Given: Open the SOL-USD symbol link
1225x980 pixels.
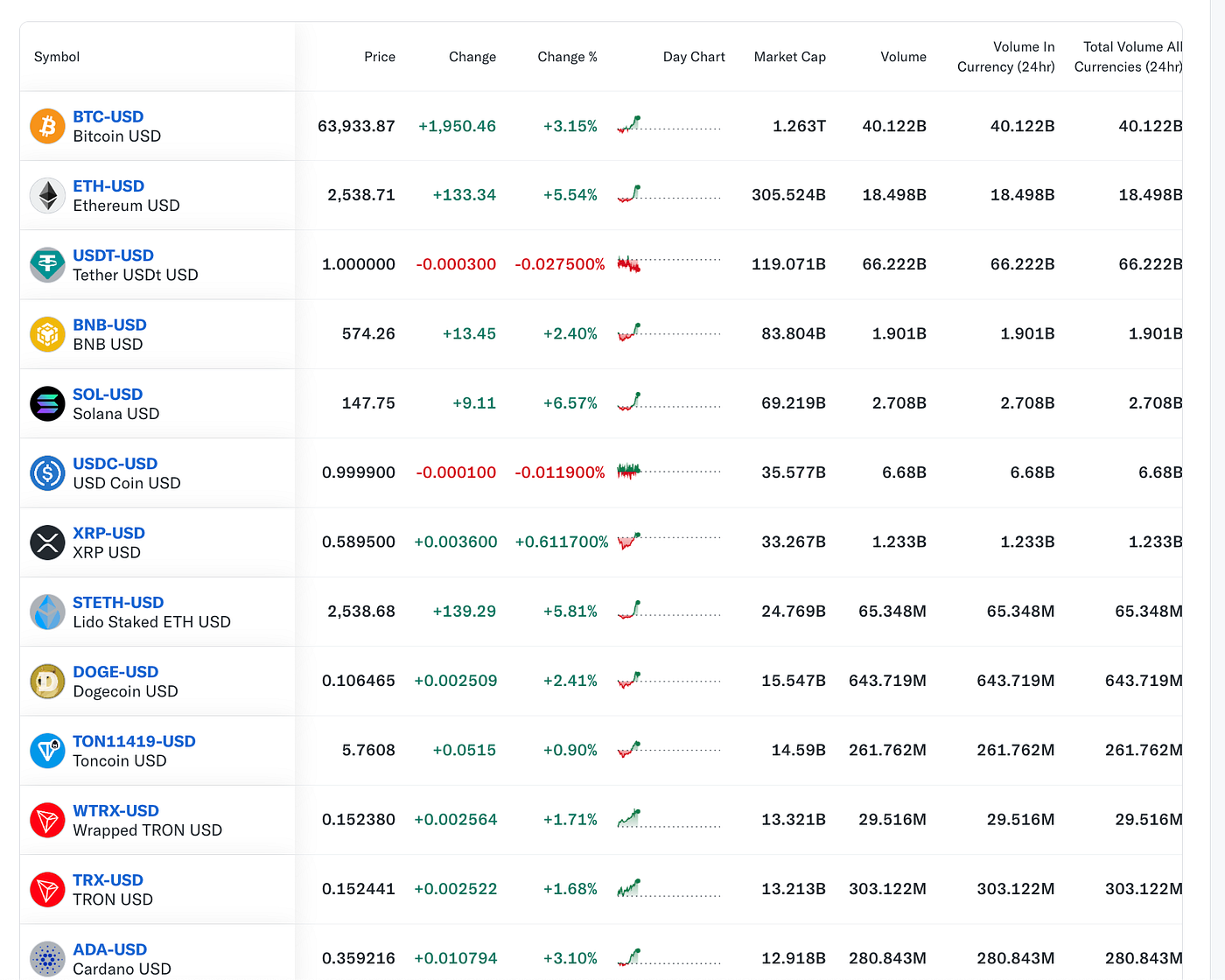Looking at the screenshot, I should point(108,394).
